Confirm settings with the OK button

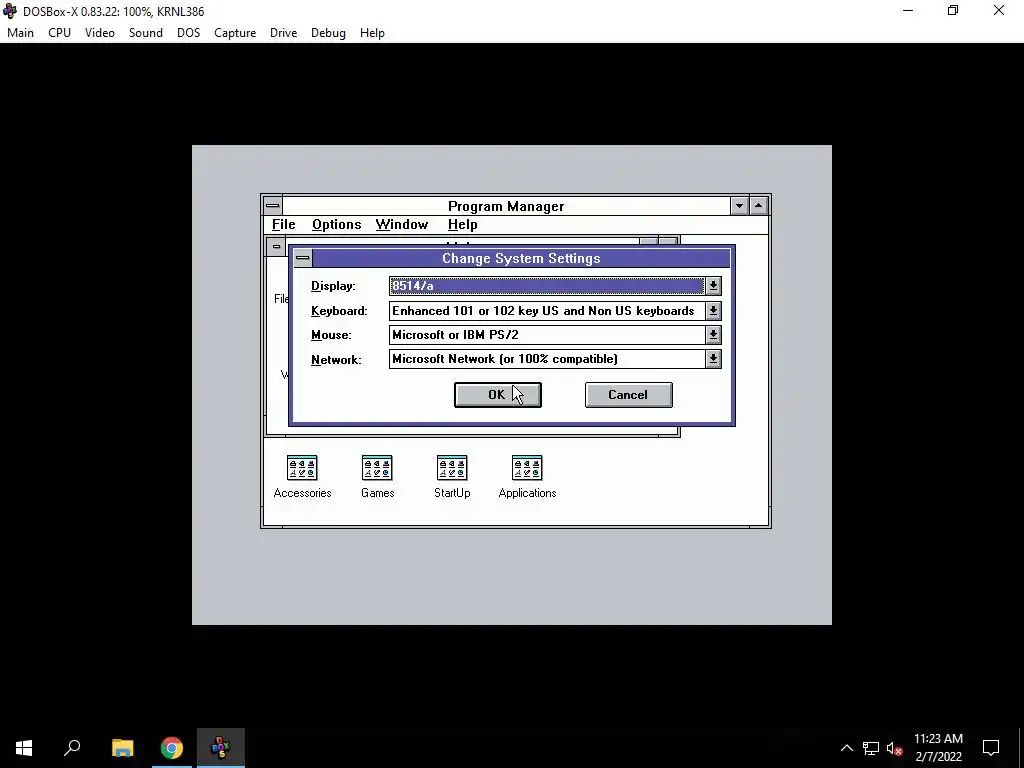(498, 395)
